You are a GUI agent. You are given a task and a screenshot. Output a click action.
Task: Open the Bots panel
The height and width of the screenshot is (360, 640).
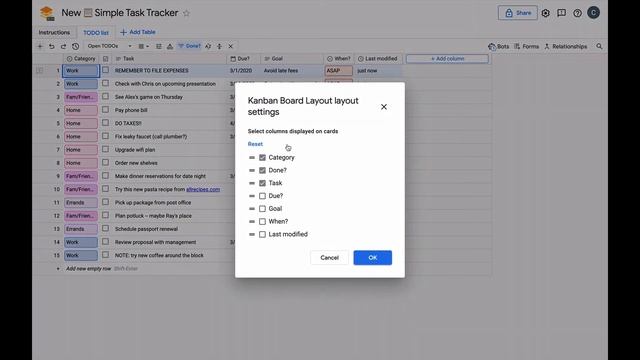(498, 47)
